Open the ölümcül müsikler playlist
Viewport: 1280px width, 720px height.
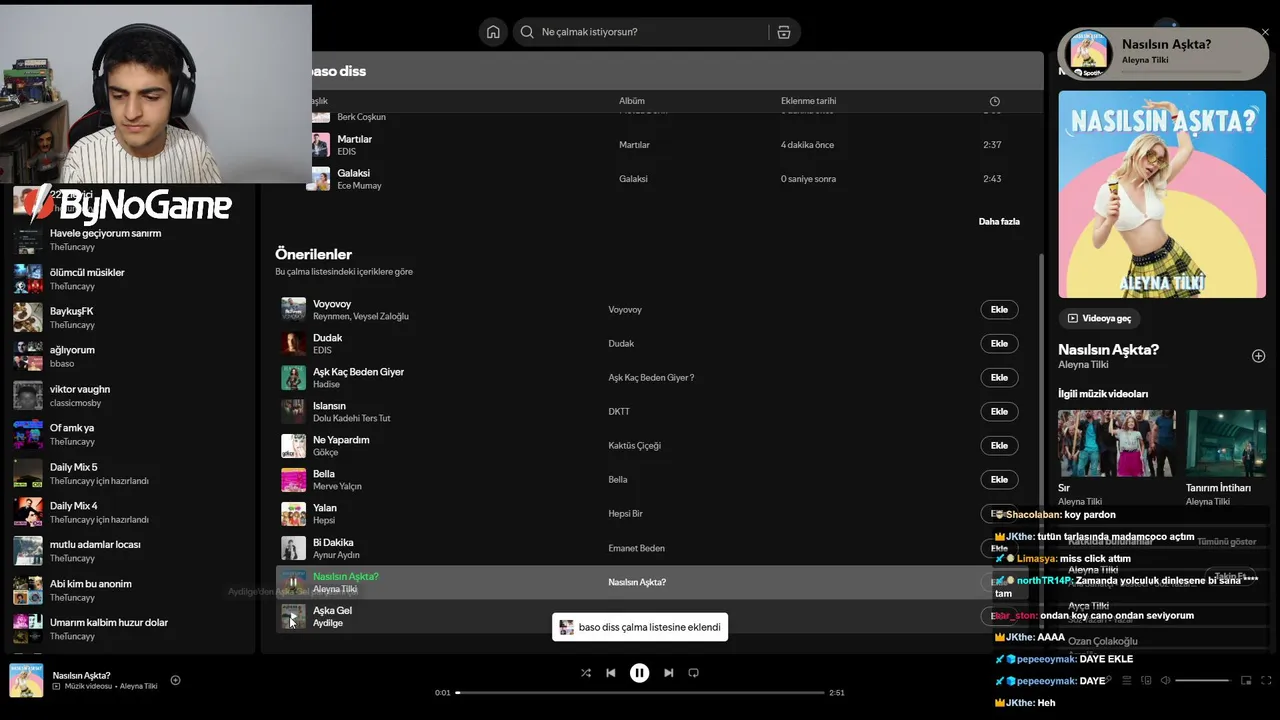tap(87, 272)
